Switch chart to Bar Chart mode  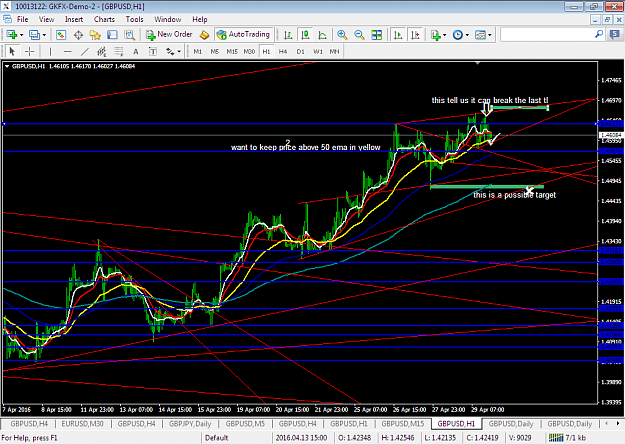pos(288,35)
